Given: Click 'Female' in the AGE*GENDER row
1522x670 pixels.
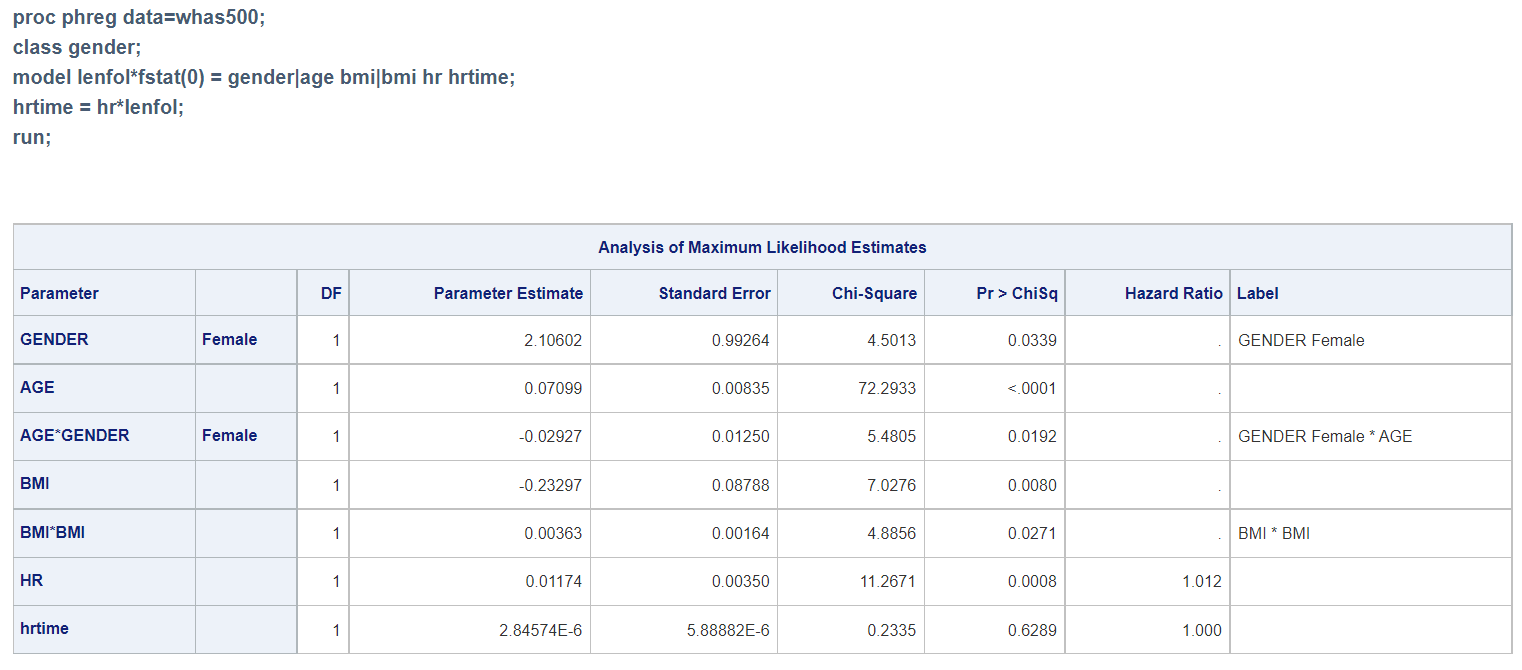Looking at the screenshot, I should point(229,435).
